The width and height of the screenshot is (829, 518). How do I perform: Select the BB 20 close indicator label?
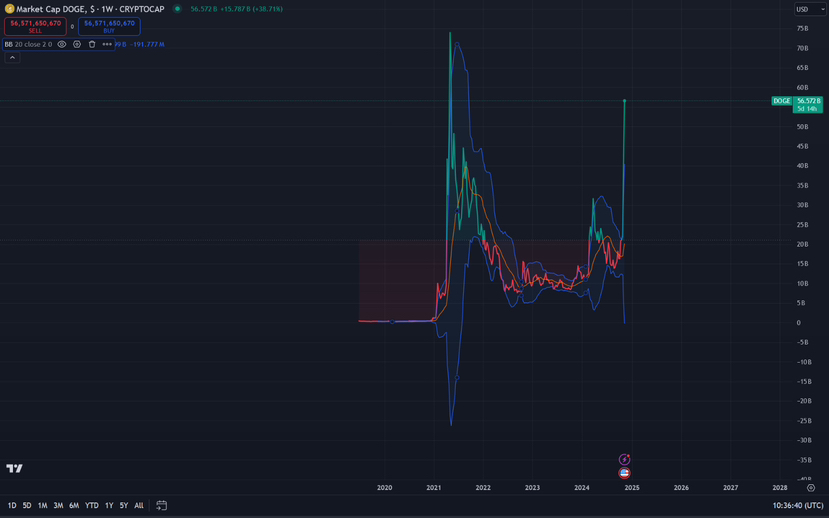click(29, 44)
